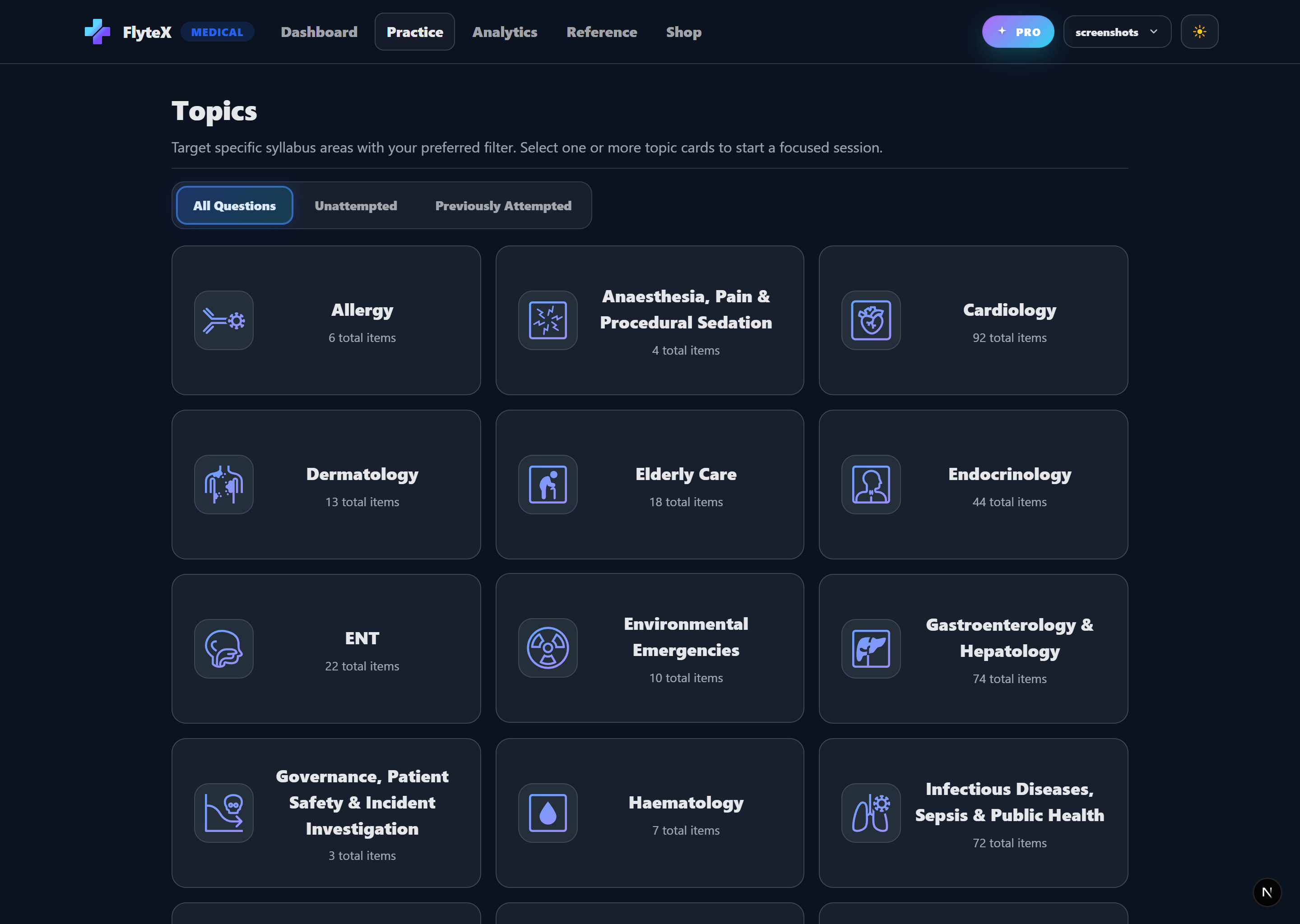
Task: Click the sparkle icon on PRO button
Action: [x=1002, y=31]
